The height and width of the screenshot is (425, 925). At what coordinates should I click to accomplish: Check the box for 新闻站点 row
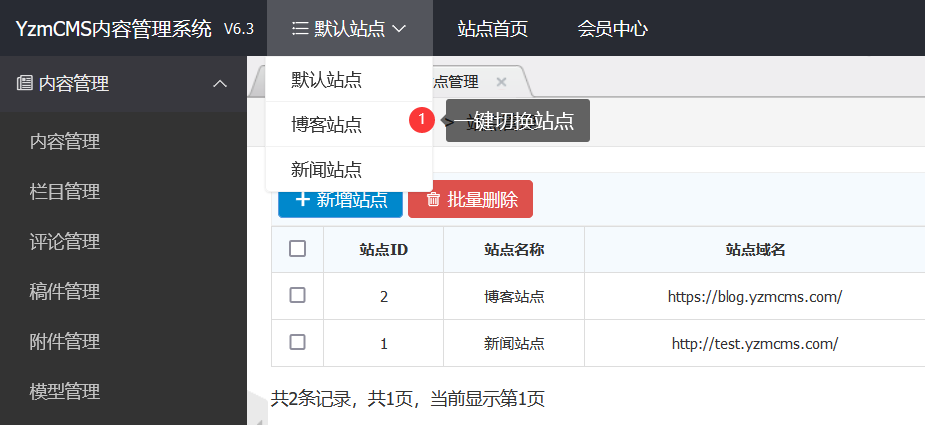[x=297, y=342]
